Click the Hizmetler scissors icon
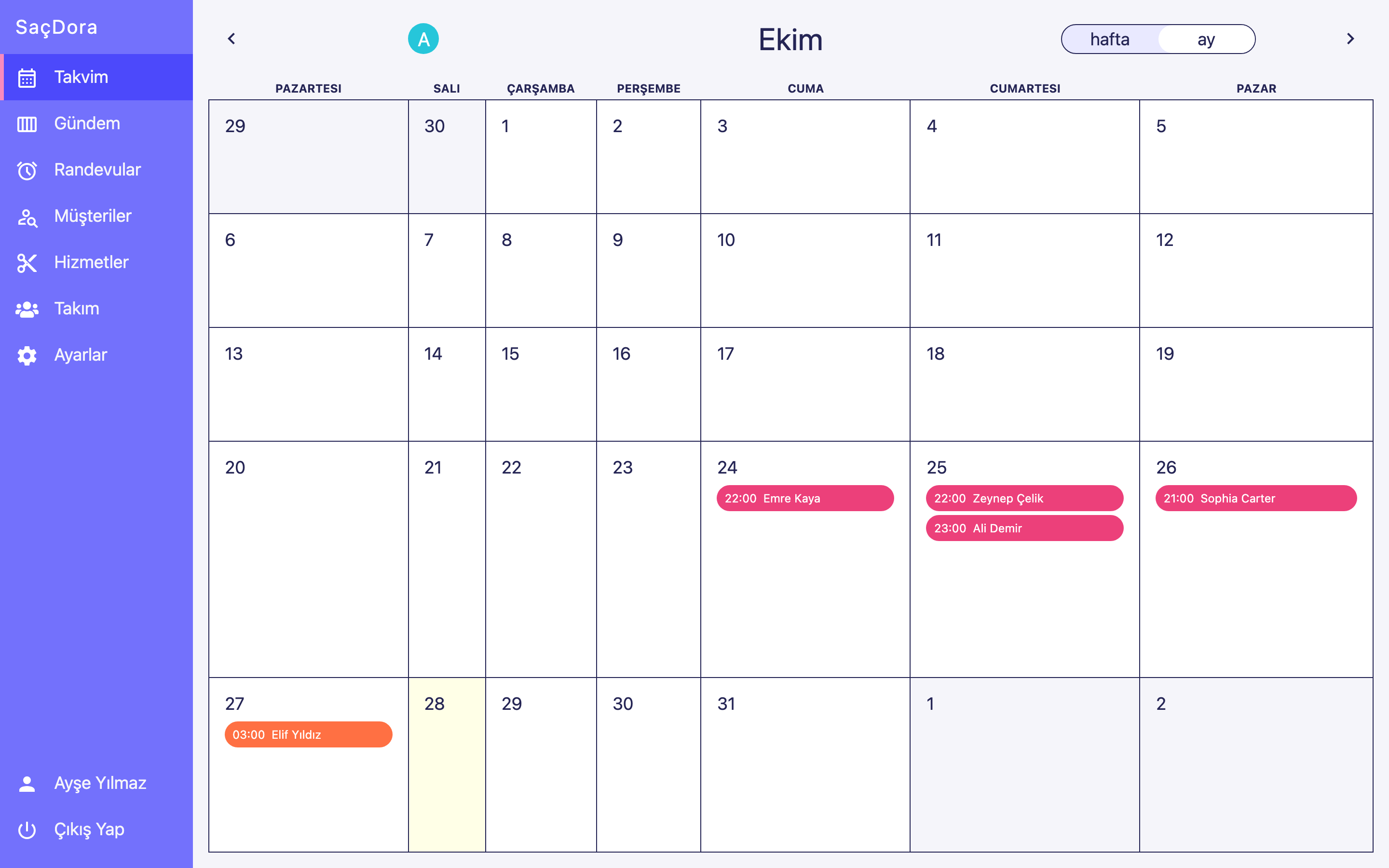 click(27, 263)
